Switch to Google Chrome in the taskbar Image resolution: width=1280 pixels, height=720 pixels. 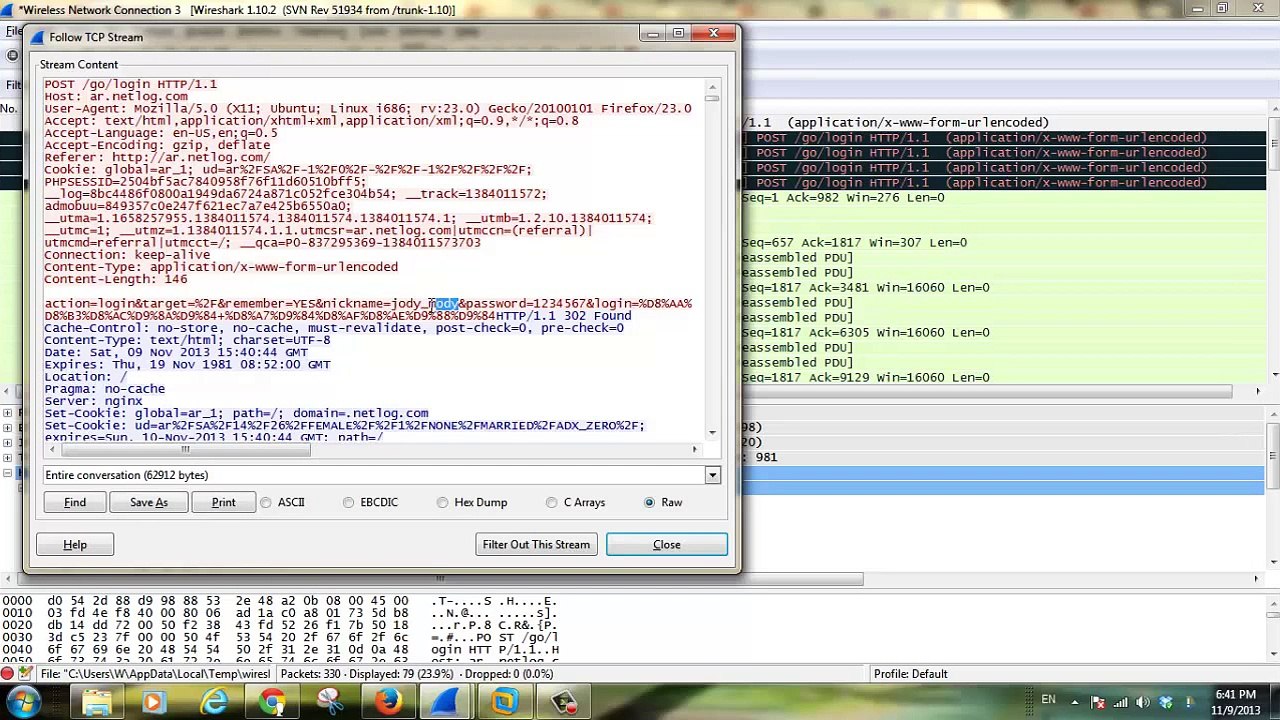[271, 702]
